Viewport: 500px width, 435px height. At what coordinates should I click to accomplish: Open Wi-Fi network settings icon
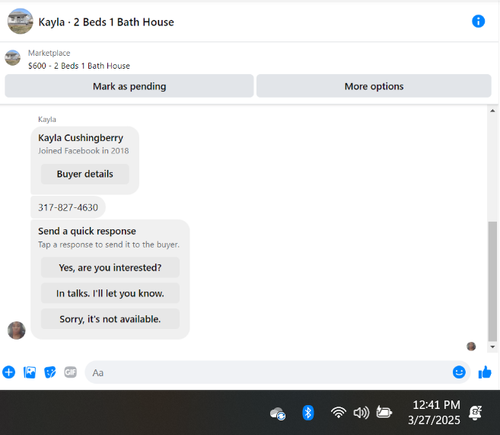(x=338, y=413)
